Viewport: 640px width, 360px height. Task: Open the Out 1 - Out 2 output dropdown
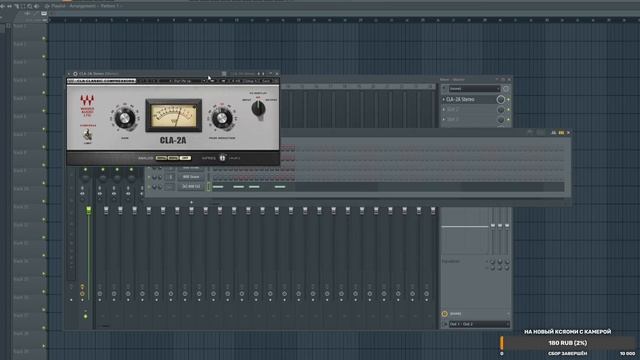click(479, 324)
